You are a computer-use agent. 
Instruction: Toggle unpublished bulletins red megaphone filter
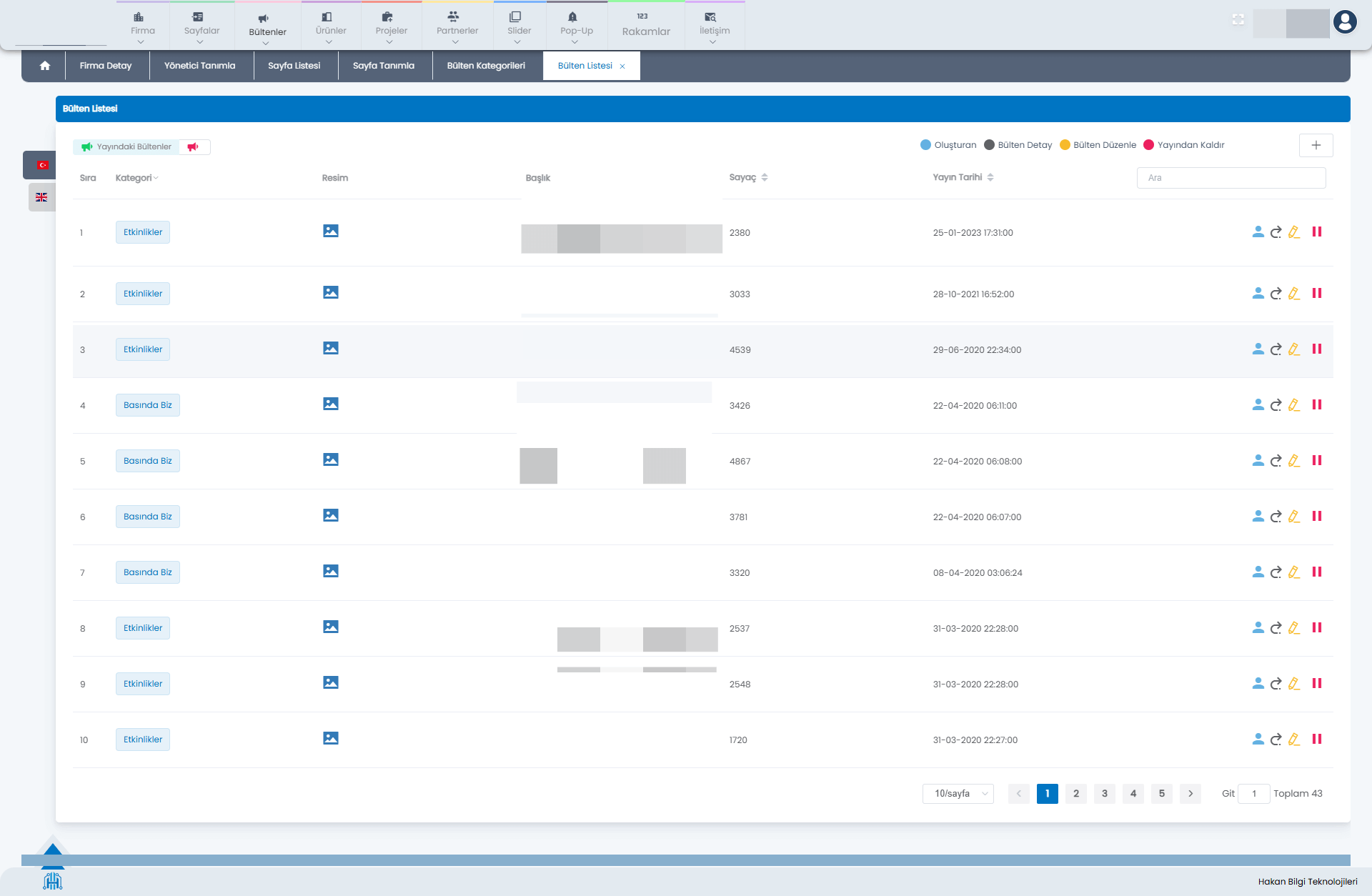point(193,147)
